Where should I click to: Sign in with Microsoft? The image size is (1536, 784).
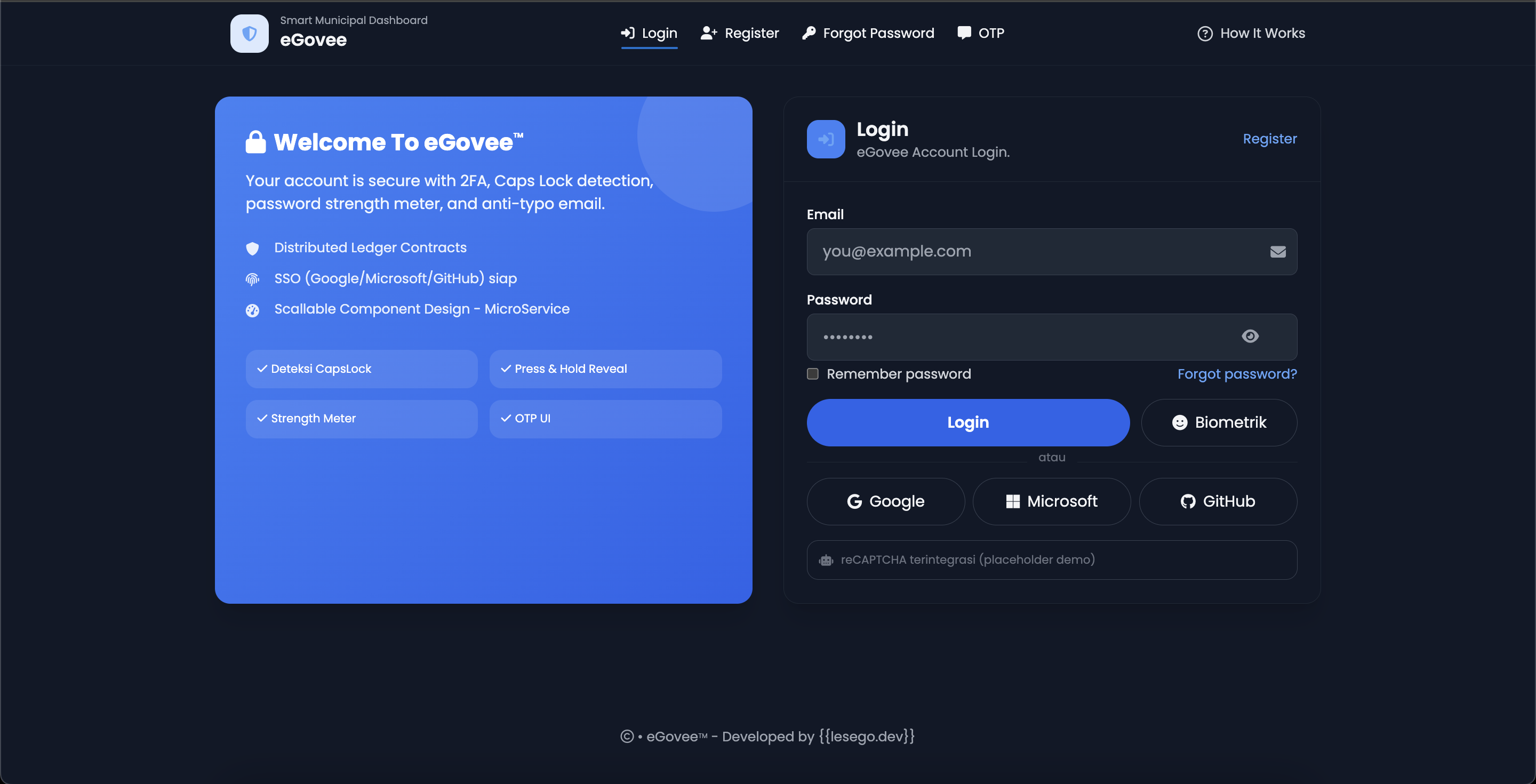[1051, 501]
